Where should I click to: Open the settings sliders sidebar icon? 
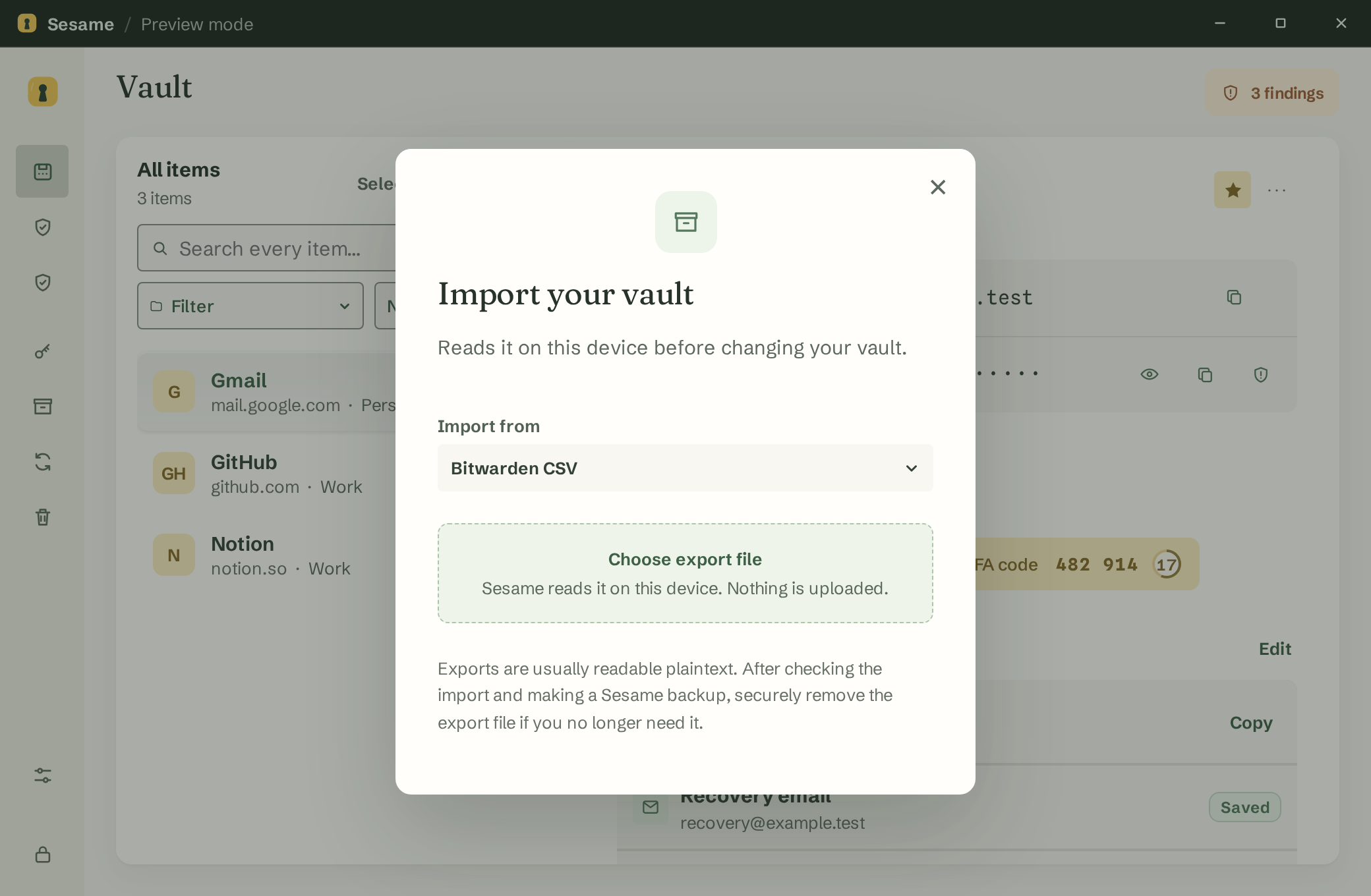[42, 775]
